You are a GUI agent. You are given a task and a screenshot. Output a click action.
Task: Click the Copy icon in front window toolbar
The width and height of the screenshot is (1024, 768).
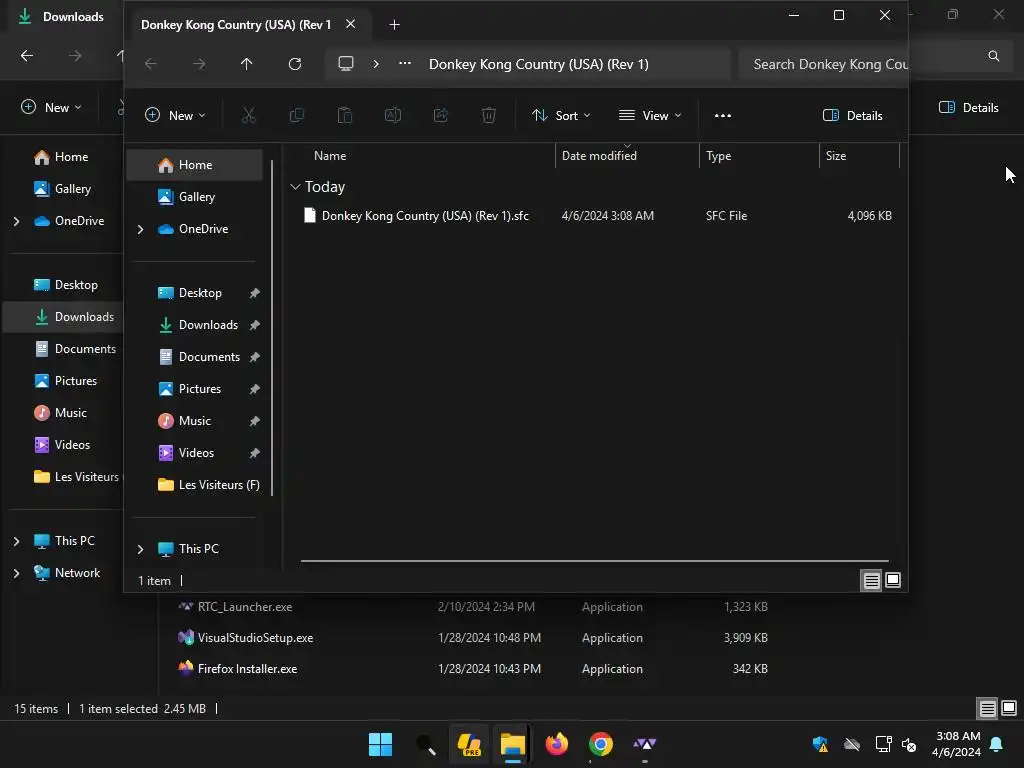pyautogui.click(x=296, y=116)
